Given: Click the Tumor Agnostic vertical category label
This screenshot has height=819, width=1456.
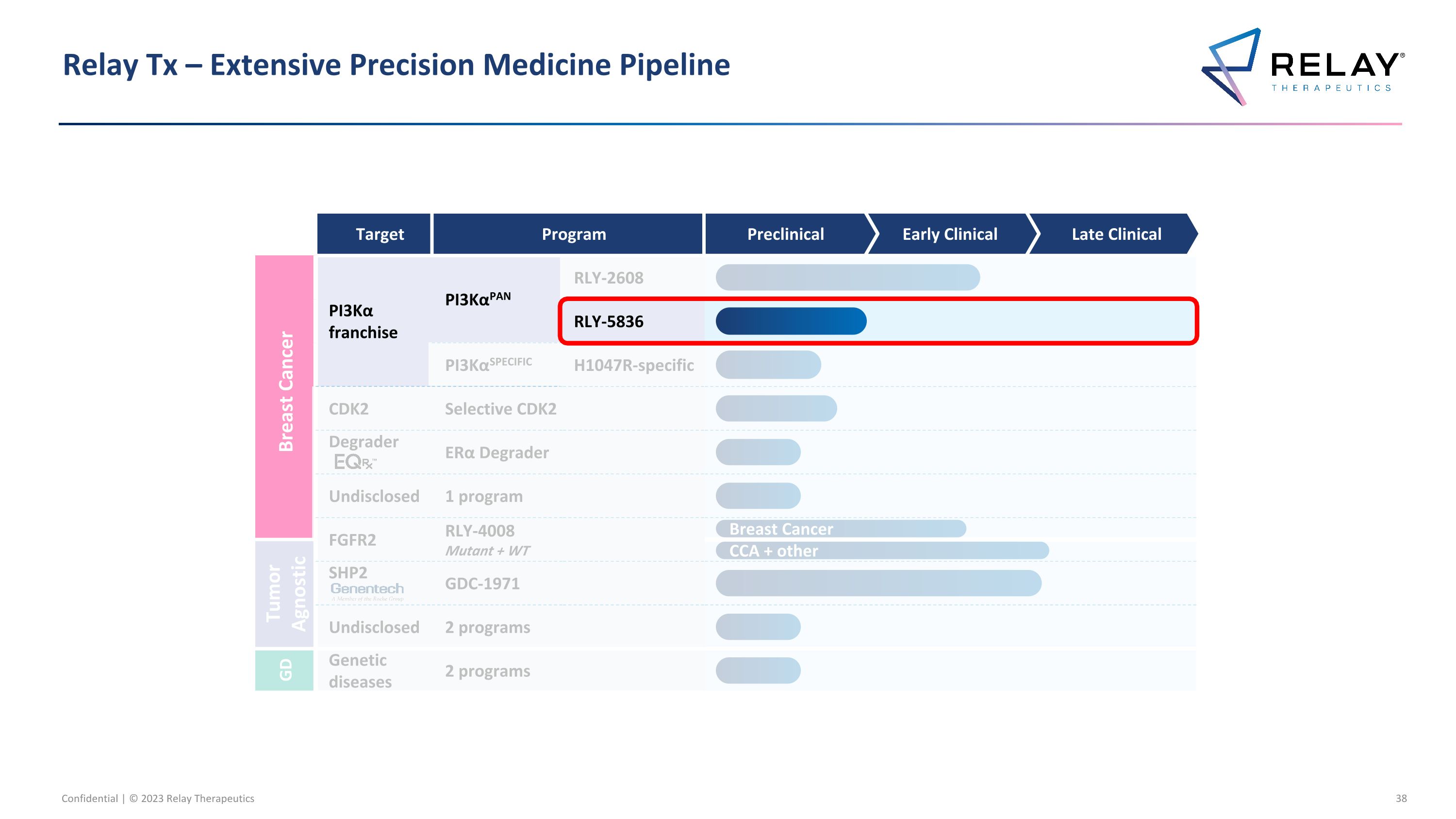Looking at the screenshot, I should [284, 594].
